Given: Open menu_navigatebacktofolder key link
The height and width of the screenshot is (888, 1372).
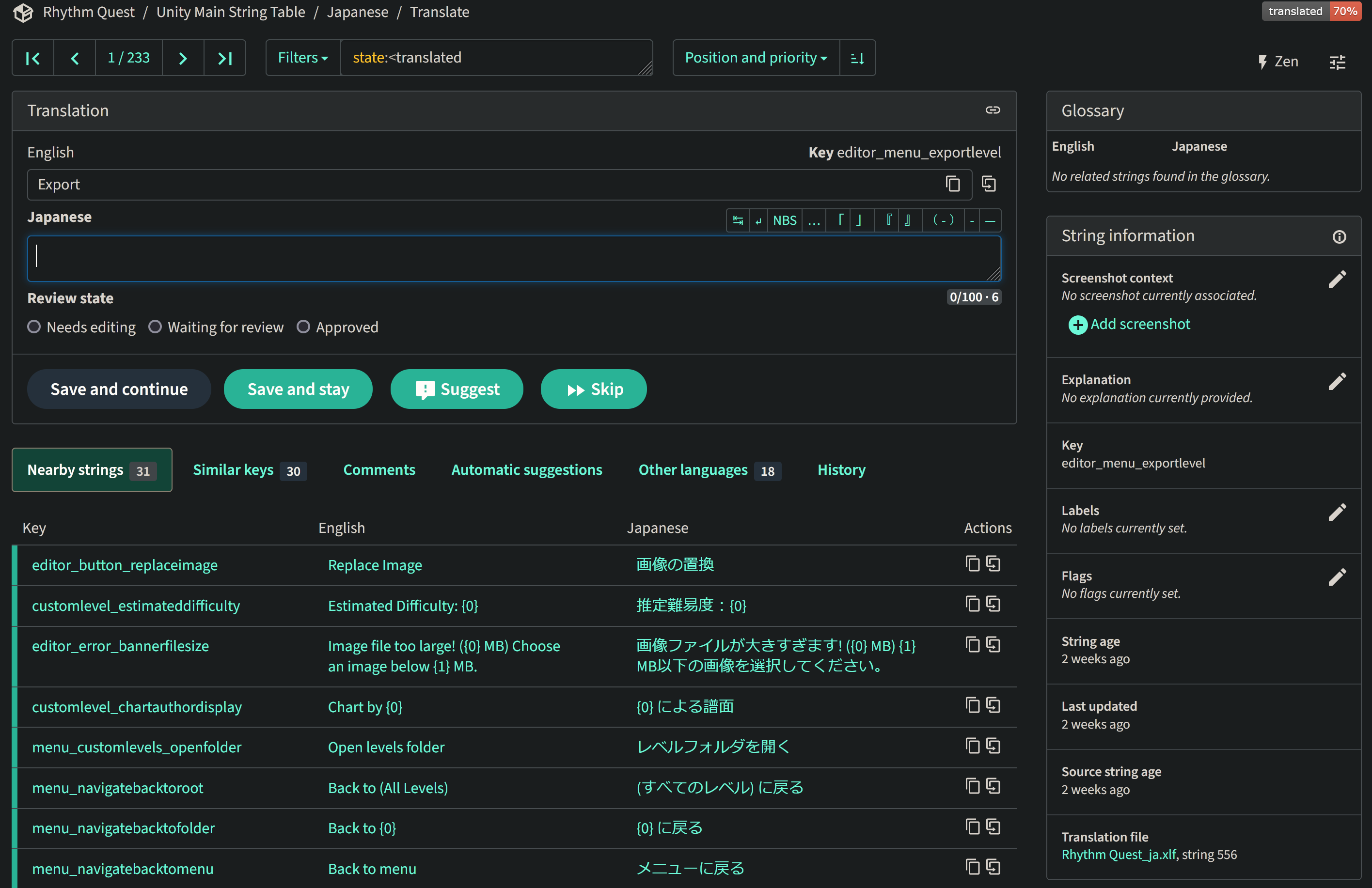Looking at the screenshot, I should [x=124, y=828].
